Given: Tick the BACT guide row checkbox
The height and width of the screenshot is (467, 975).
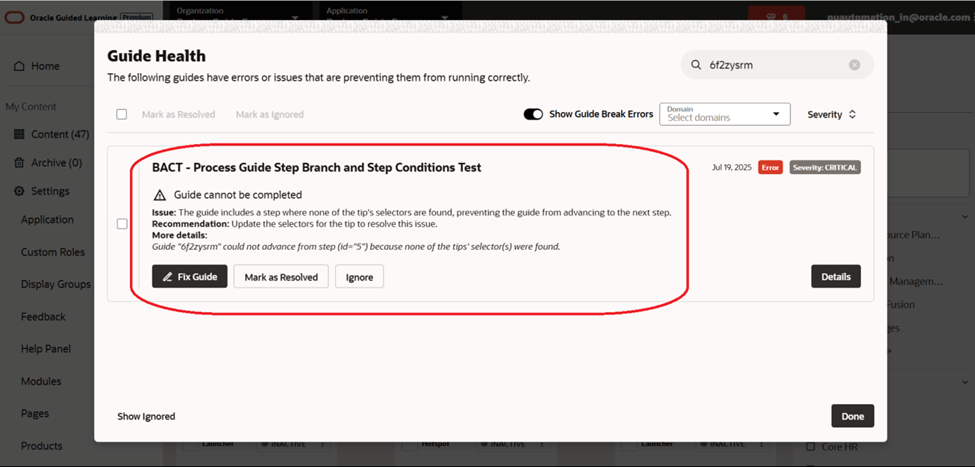Looking at the screenshot, I should (x=122, y=224).
